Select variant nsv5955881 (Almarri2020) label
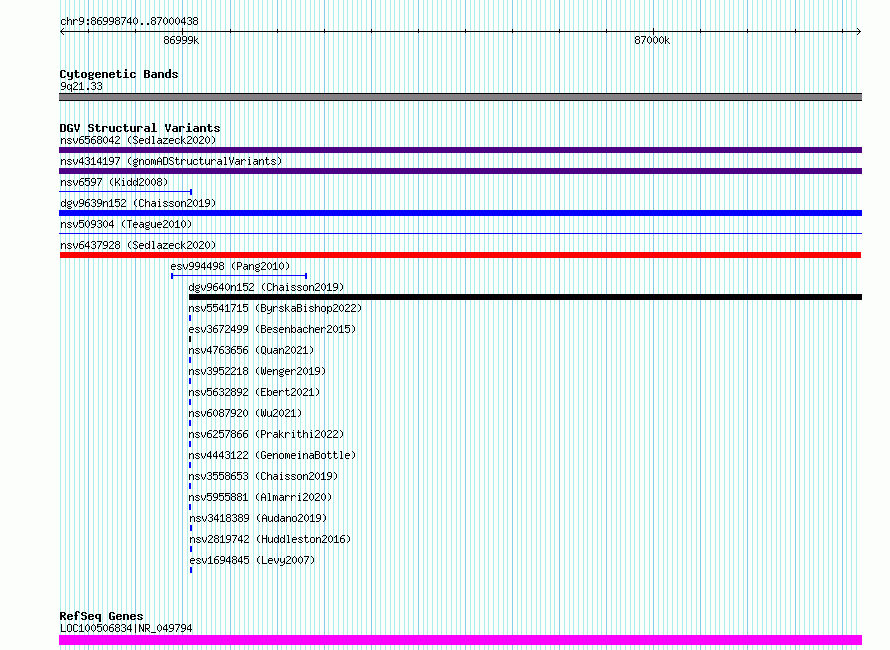This screenshot has width=890, height=650. pos(261,497)
